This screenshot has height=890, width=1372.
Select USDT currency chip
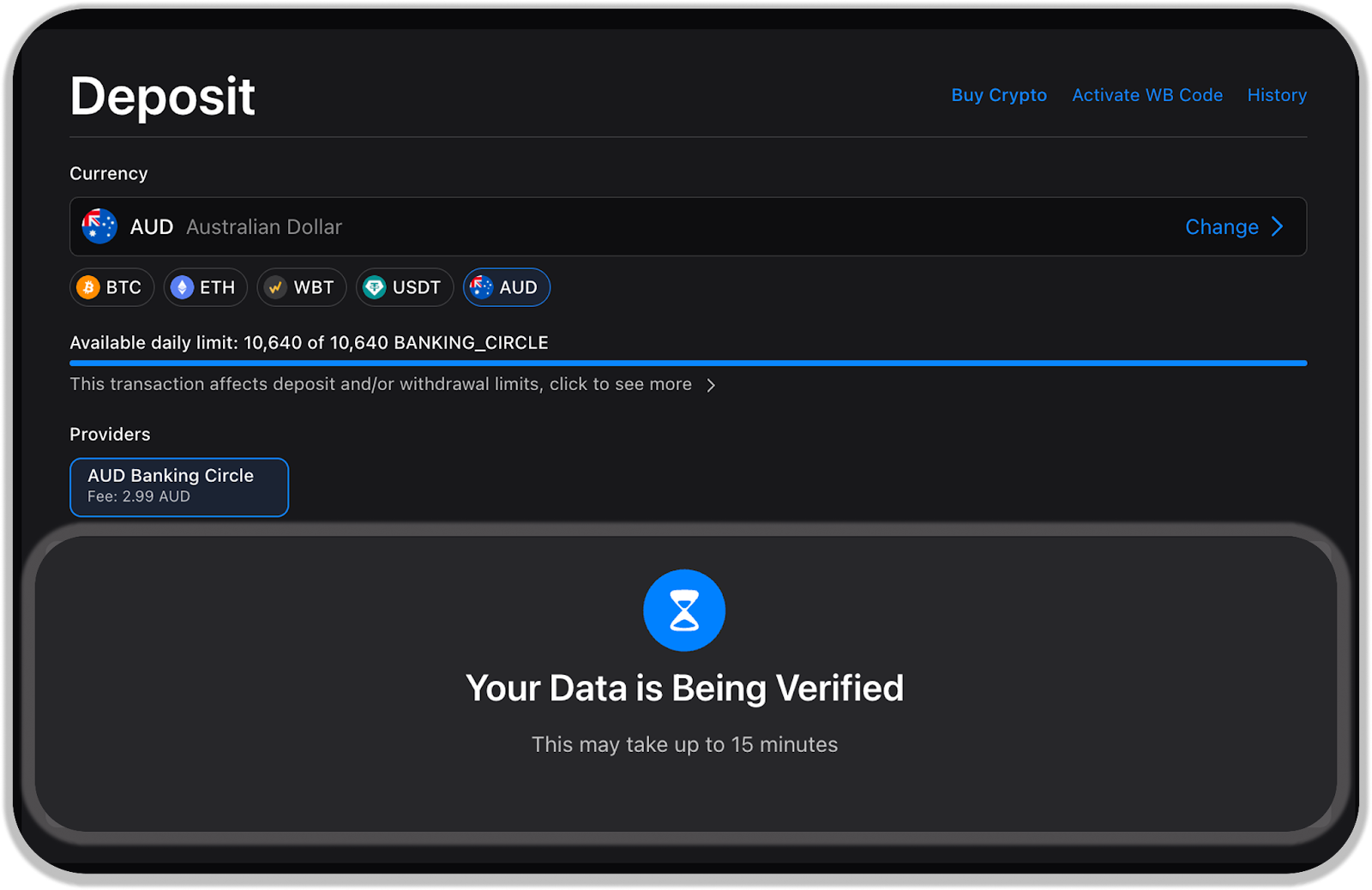pos(405,287)
